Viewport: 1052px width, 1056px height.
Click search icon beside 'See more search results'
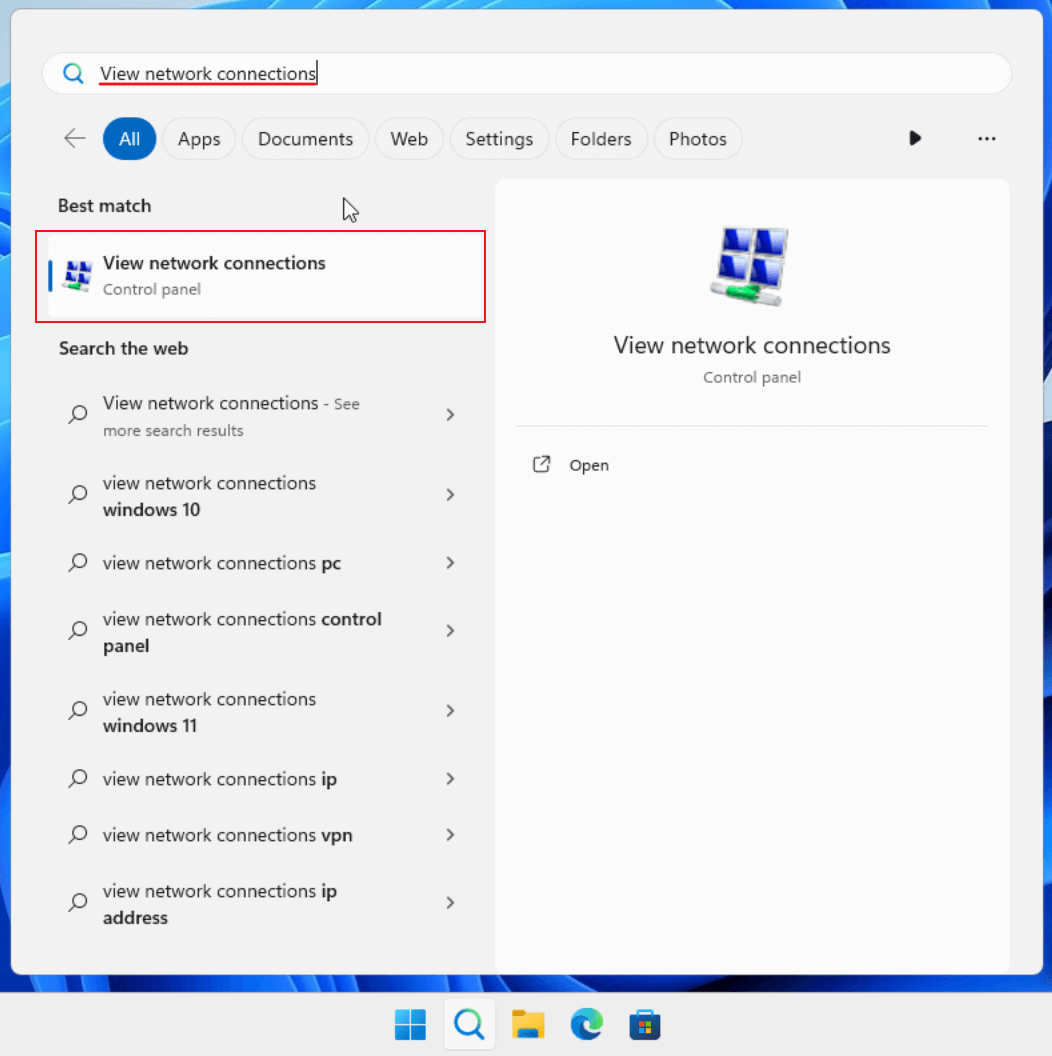coord(78,414)
